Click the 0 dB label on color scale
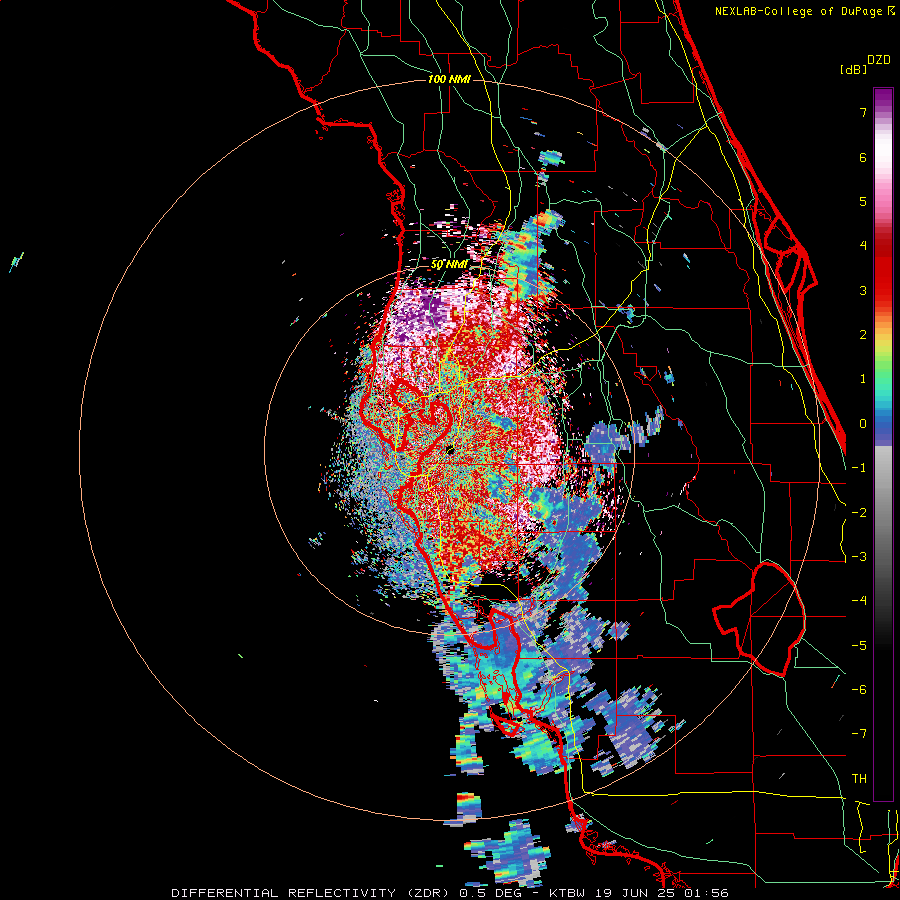900x900 pixels. [863, 424]
